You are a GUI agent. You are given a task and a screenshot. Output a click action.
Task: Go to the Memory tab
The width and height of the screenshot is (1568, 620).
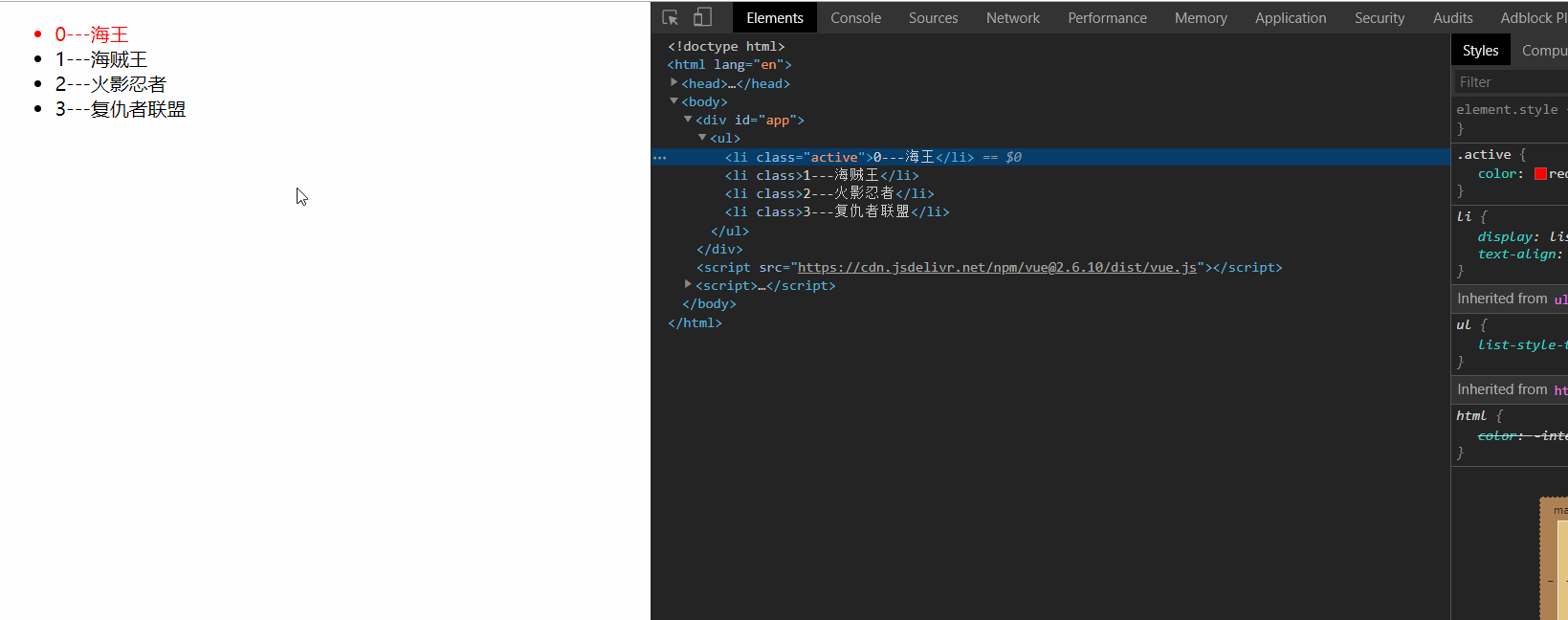1201,17
